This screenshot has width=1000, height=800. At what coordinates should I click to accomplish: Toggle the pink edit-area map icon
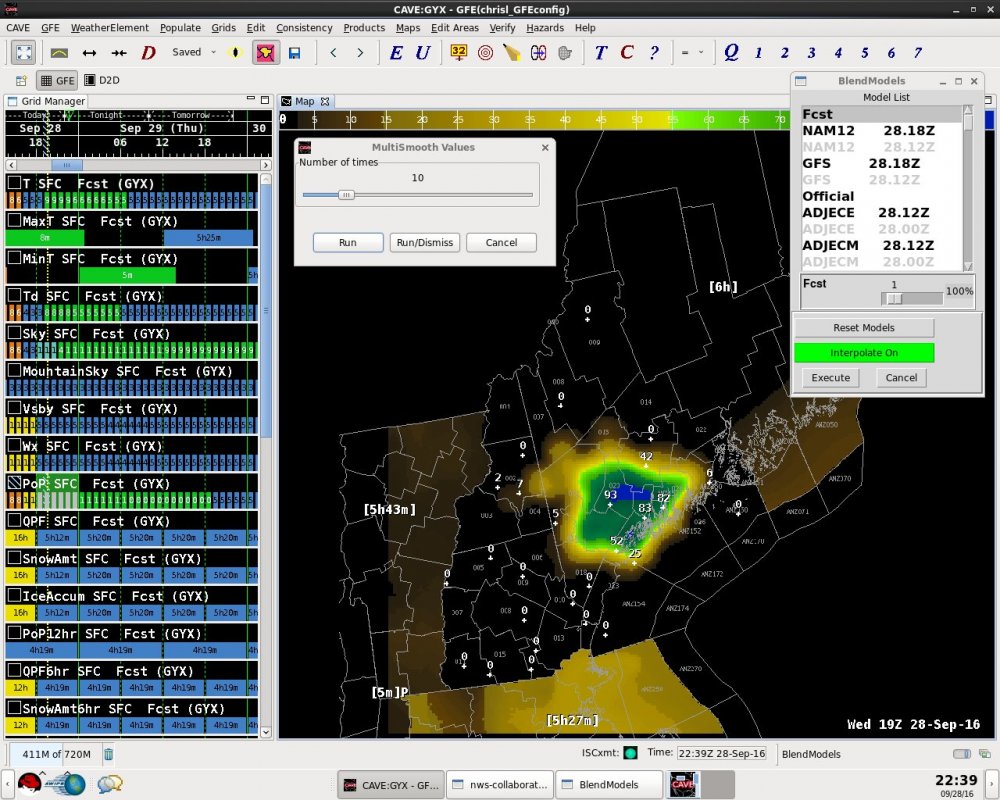point(265,52)
